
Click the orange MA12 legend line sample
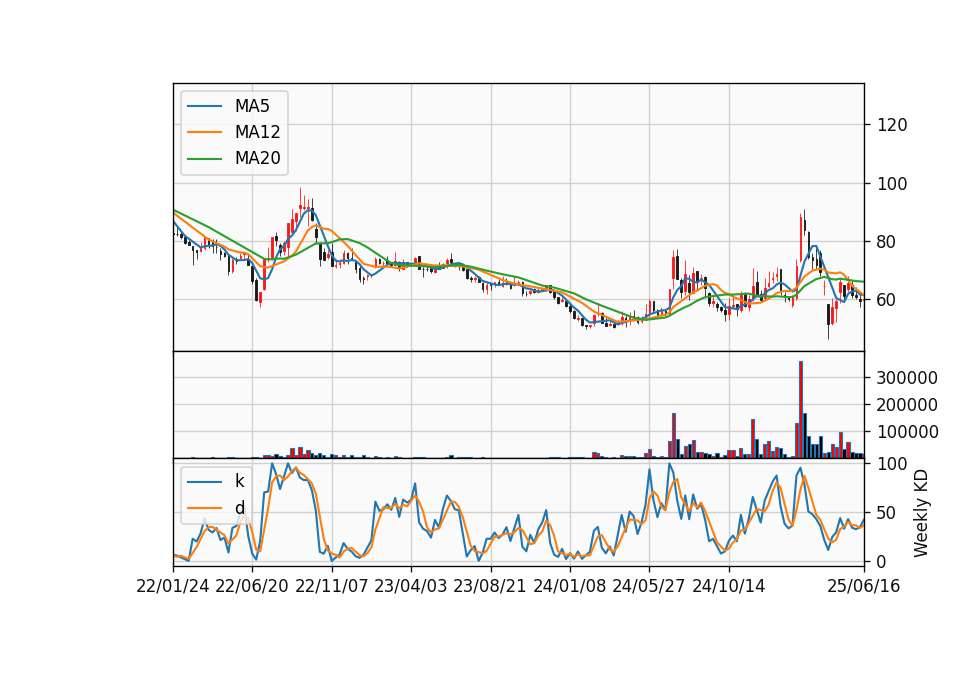click(204, 132)
